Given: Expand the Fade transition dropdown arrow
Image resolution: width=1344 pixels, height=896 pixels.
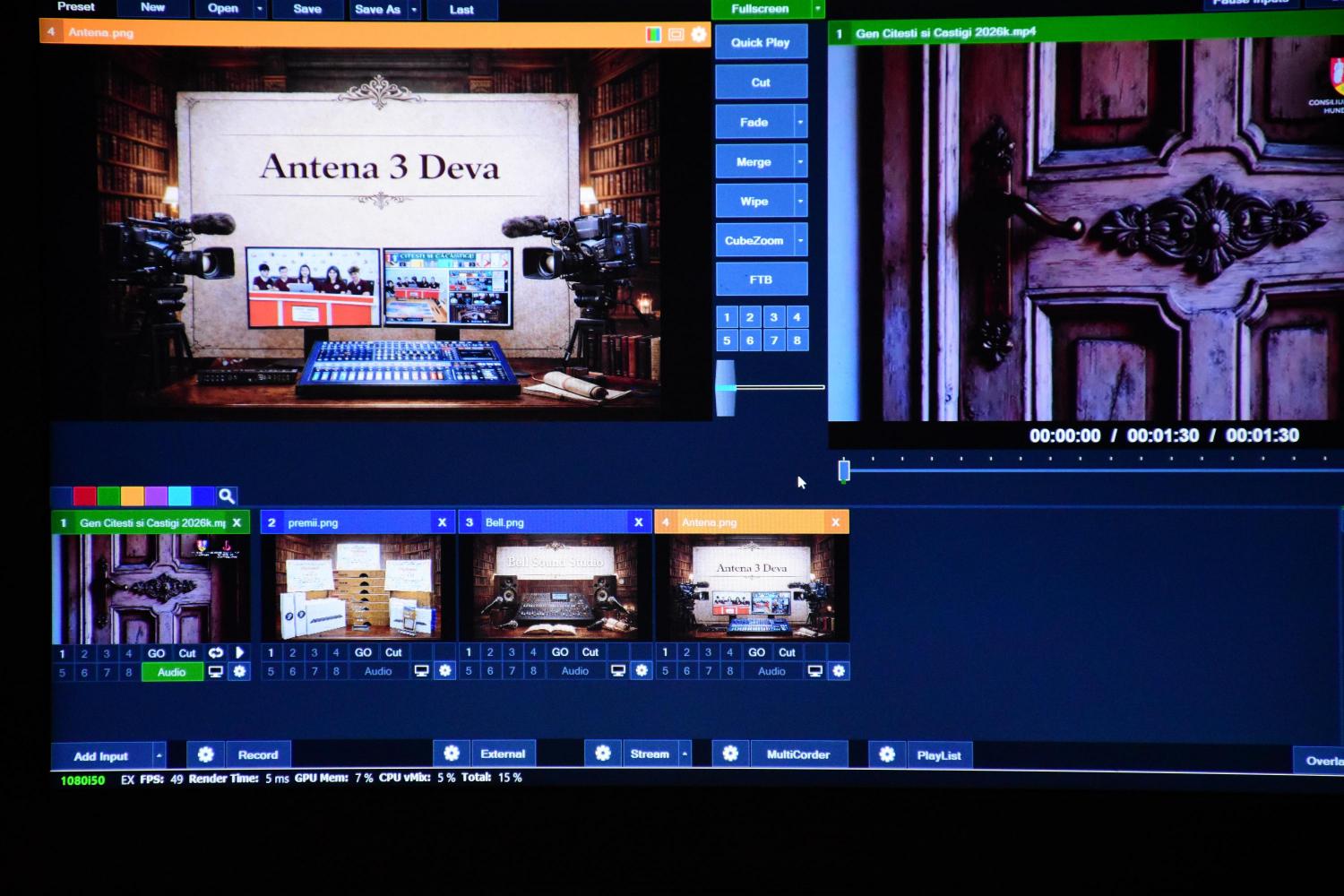Looking at the screenshot, I should 800,122.
